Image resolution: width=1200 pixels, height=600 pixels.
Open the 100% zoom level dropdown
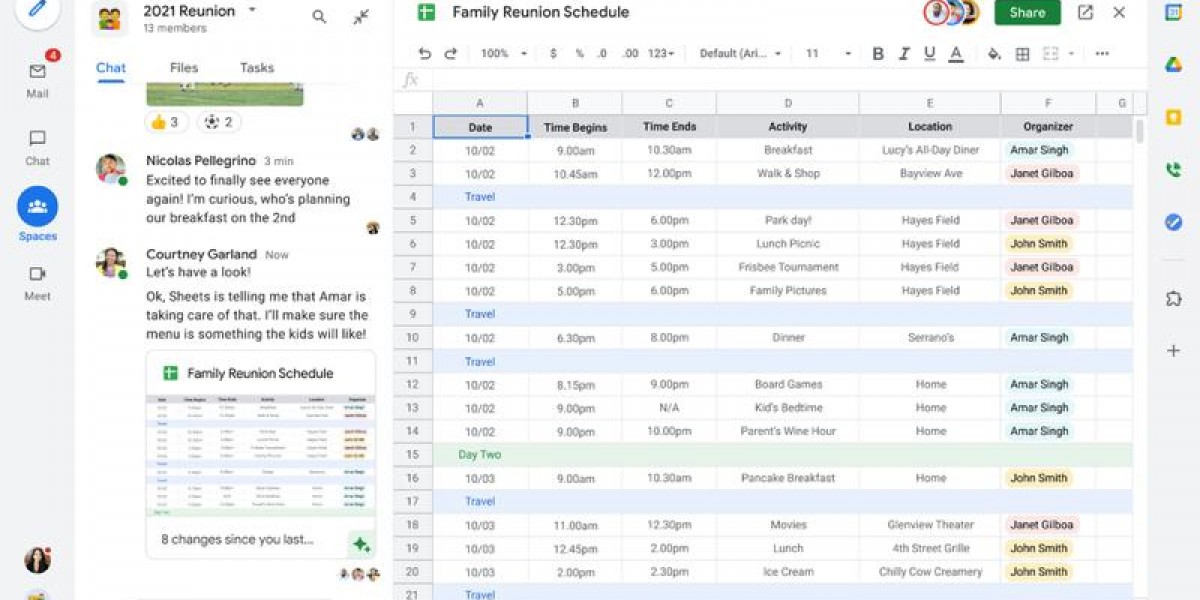pos(504,54)
